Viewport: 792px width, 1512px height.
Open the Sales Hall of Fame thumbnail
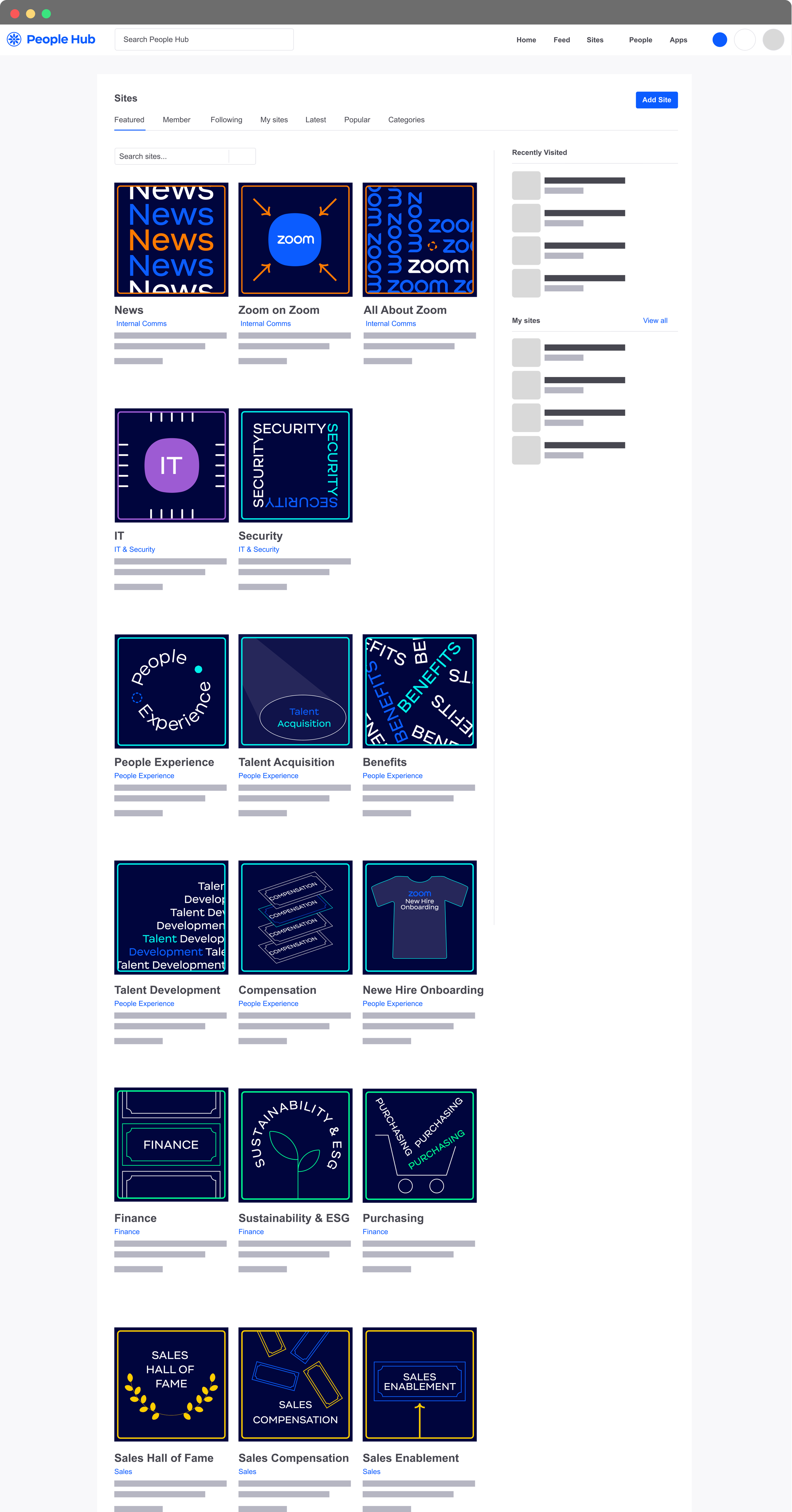tap(171, 1385)
